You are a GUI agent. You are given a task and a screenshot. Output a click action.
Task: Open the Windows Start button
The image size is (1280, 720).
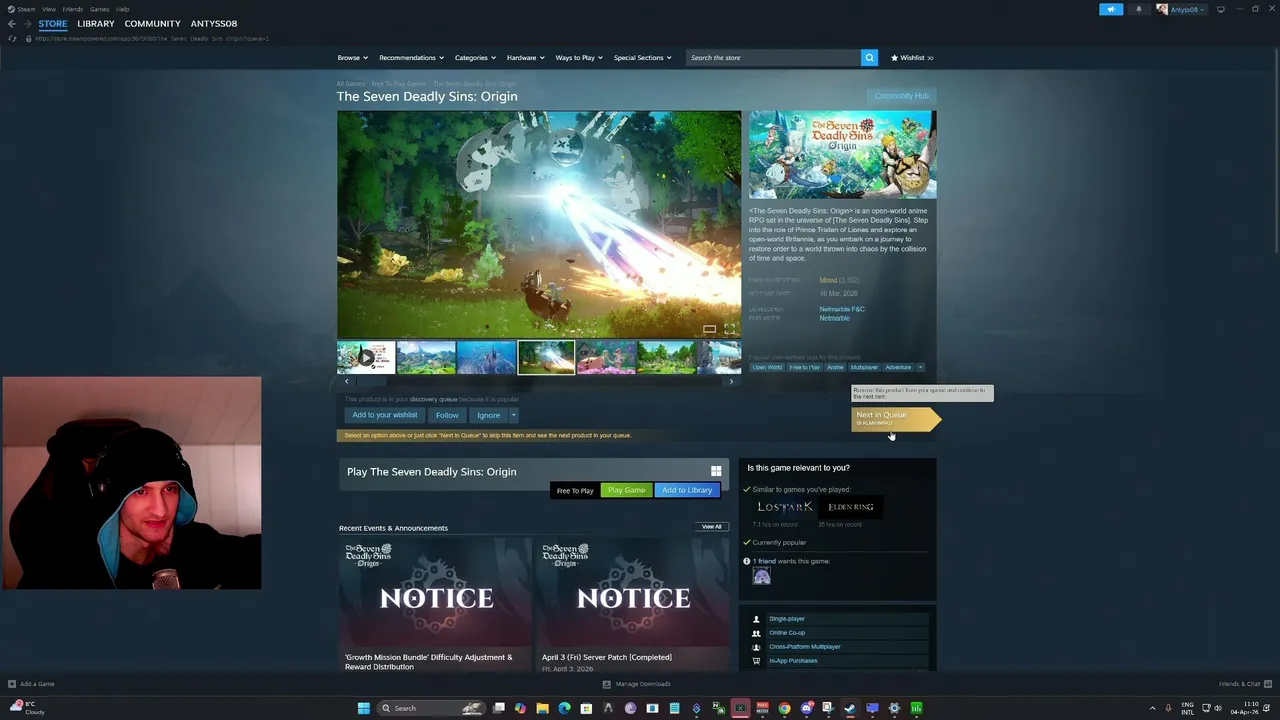[x=364, y=708]
